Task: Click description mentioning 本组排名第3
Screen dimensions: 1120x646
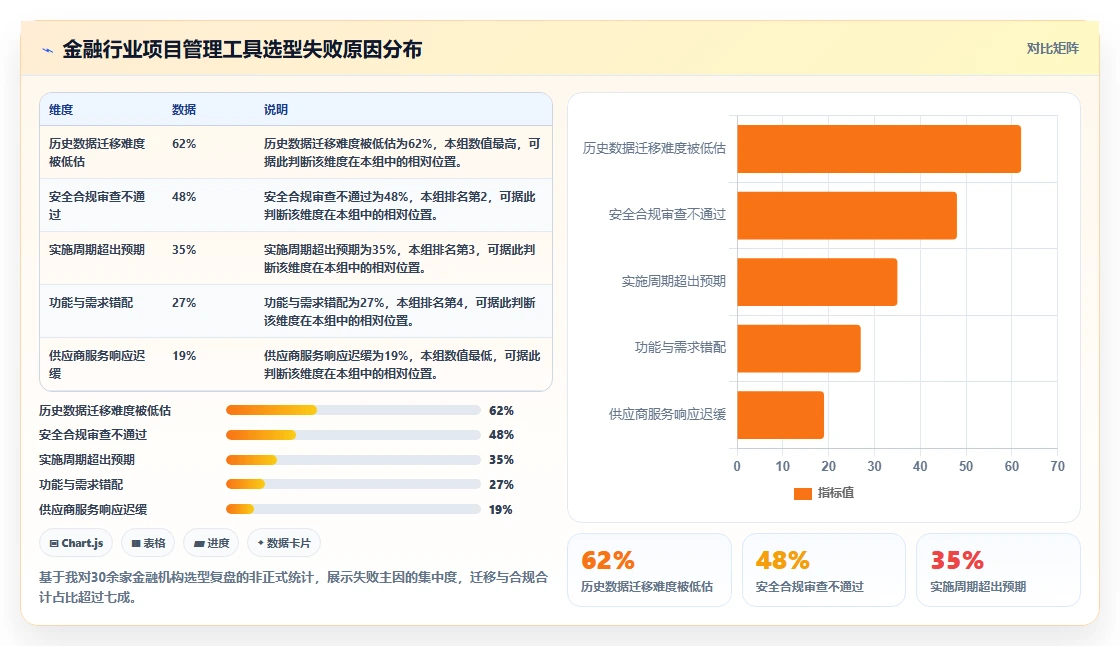Action: pyautogui.click(x=399, y=258)
